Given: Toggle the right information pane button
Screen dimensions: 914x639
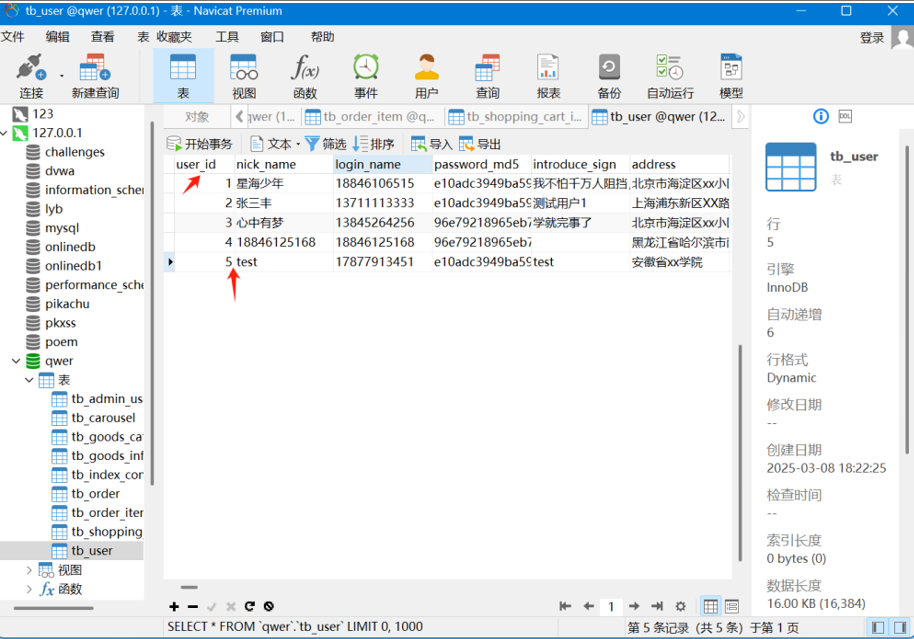Looking at the screenshot, I should [x=899, y=628].
